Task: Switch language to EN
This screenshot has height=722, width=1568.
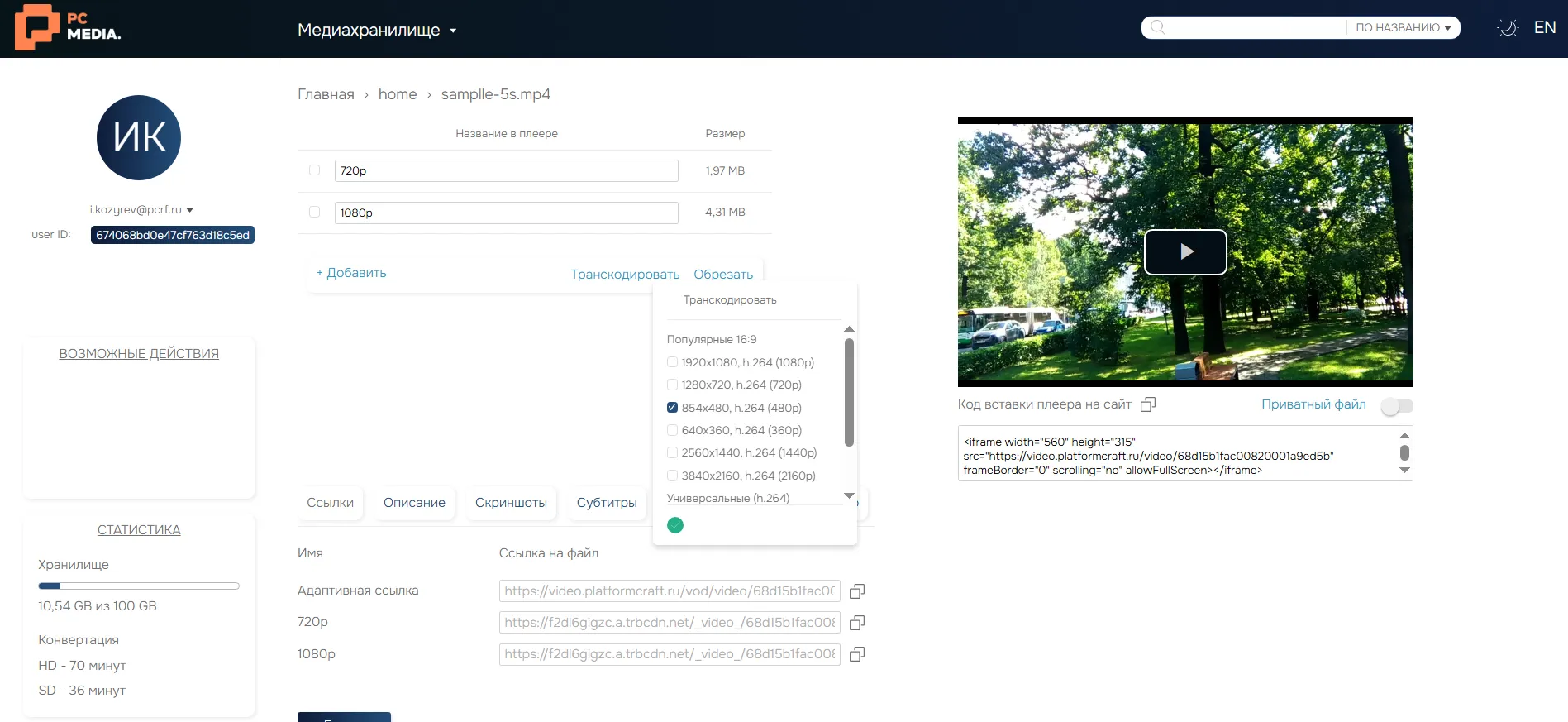Action: click(x=1545, y=27)
